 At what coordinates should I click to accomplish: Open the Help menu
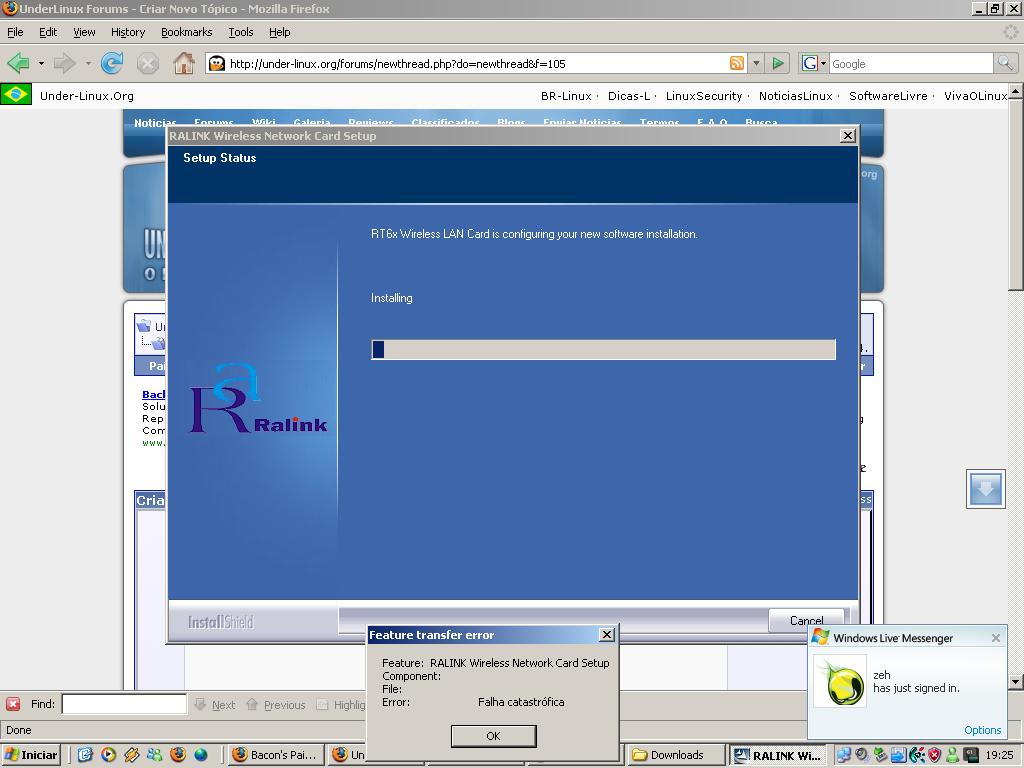[280, 32]
